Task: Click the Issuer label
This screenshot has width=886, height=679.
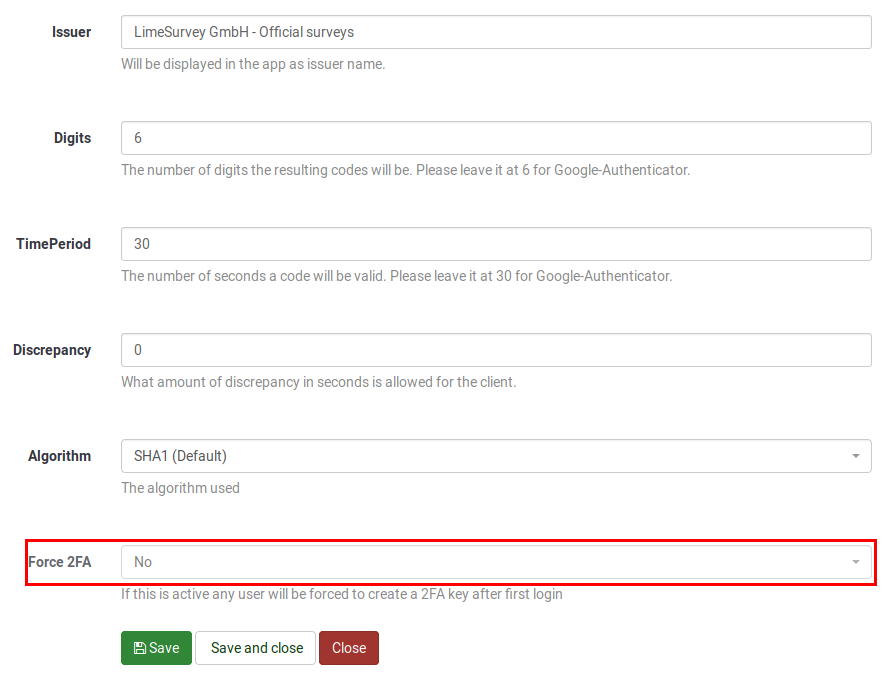Action: (71, 32)
